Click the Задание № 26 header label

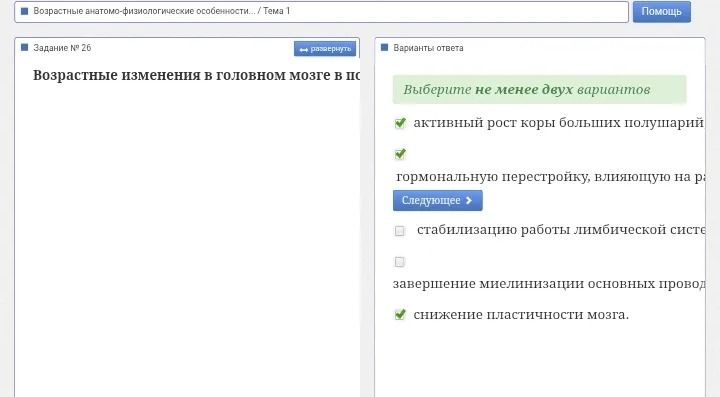tap(62, 48)
